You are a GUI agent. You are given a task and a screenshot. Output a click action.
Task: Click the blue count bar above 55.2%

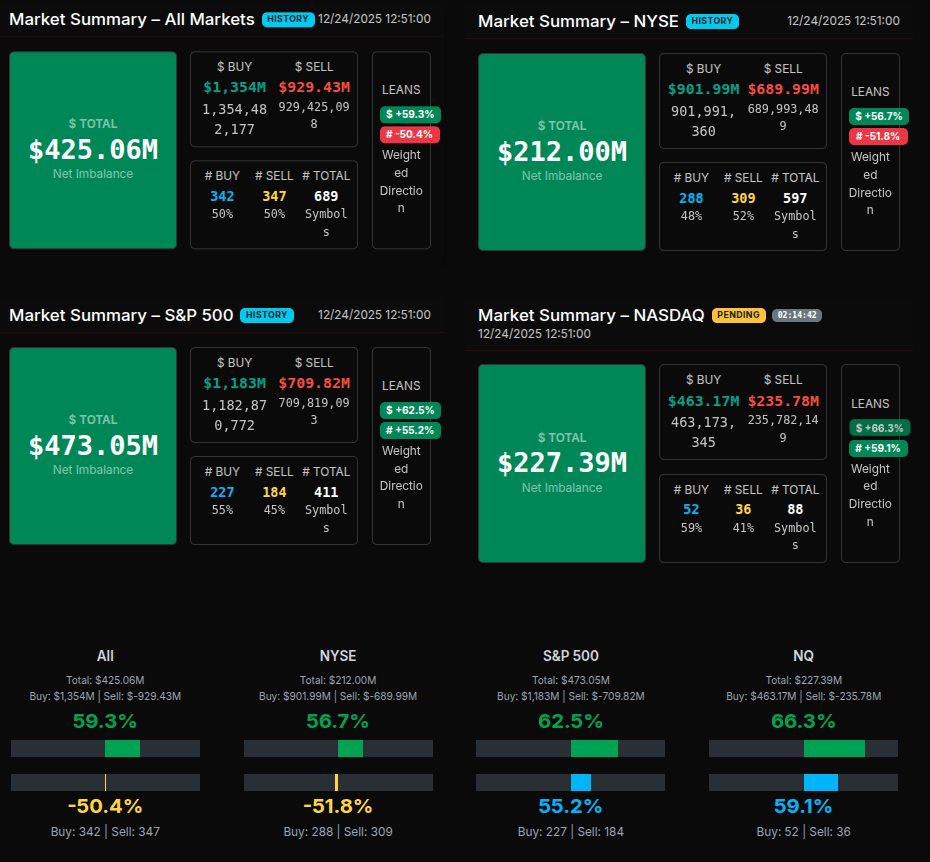pyautogui.click(x=581, y=782)
